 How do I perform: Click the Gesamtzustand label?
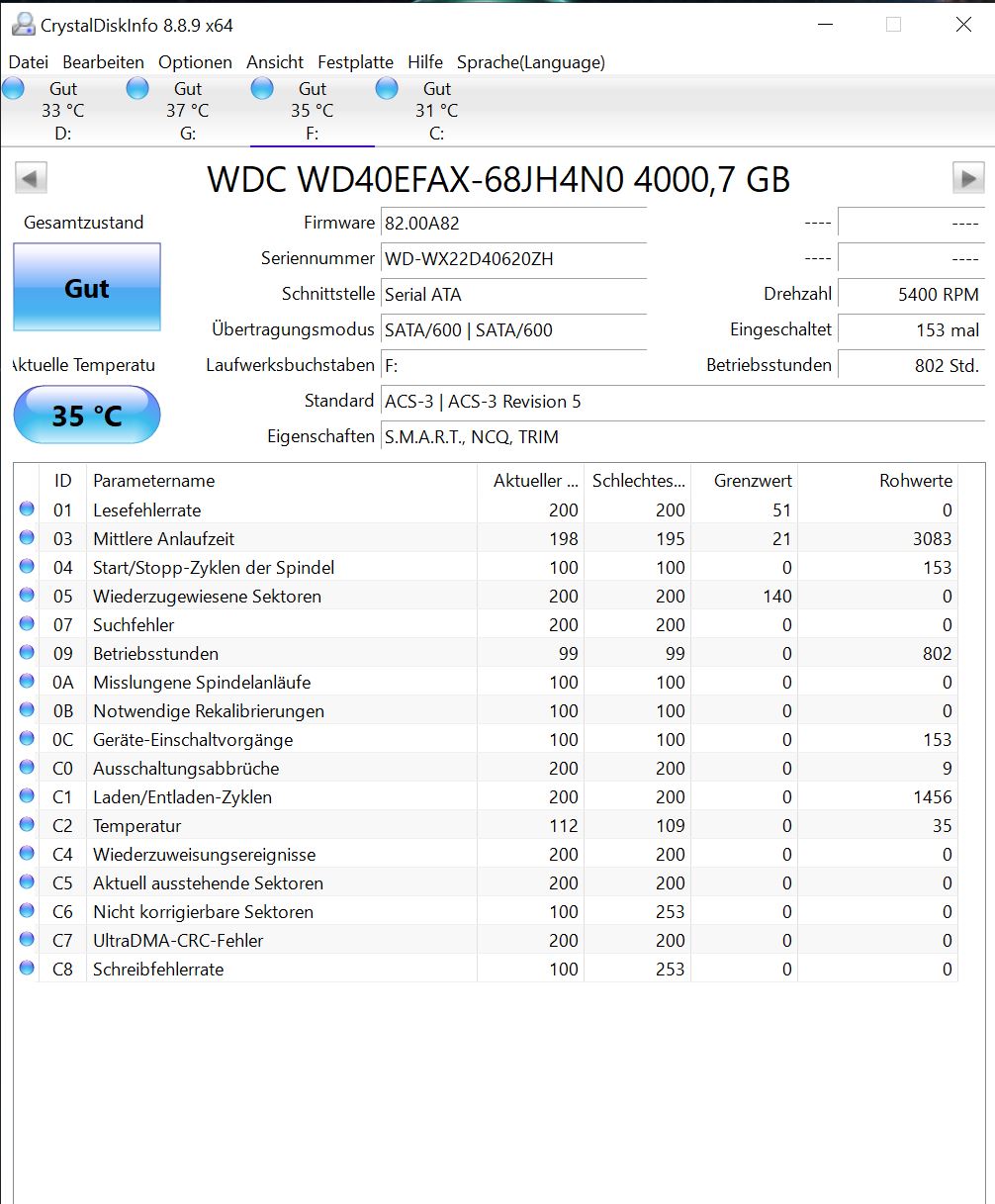coord(84,223)
